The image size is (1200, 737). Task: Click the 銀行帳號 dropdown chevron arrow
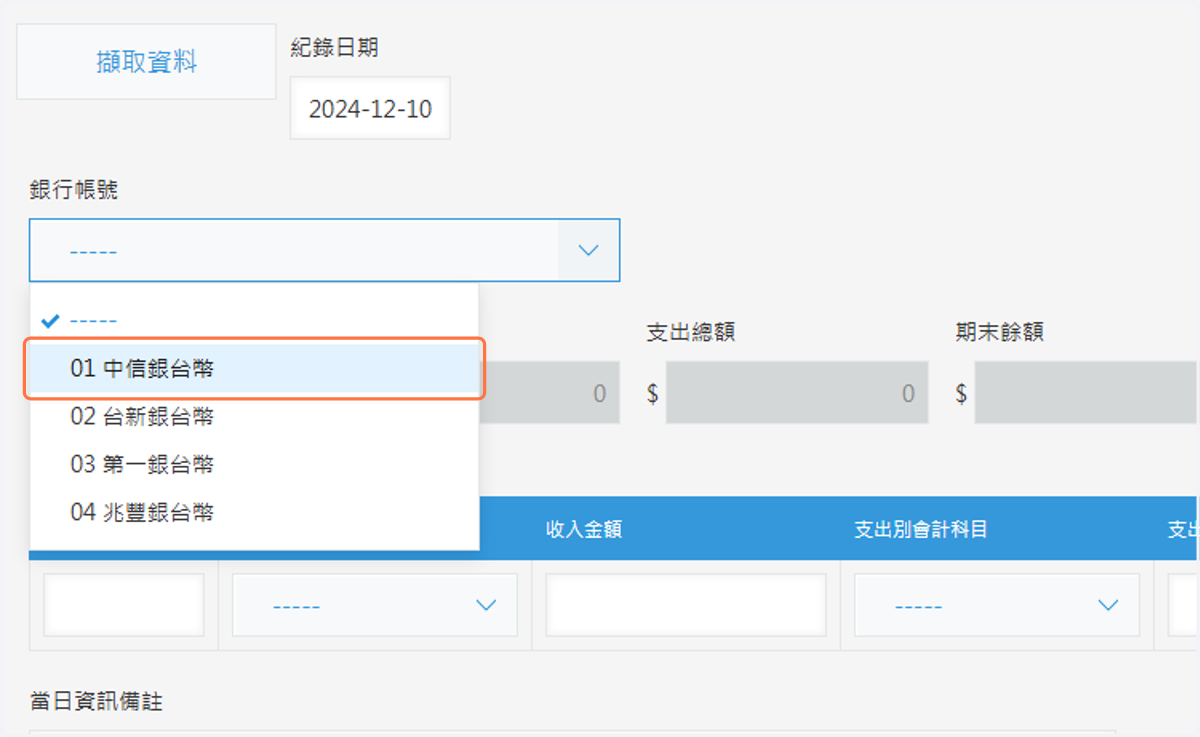[x=588, y=250]
